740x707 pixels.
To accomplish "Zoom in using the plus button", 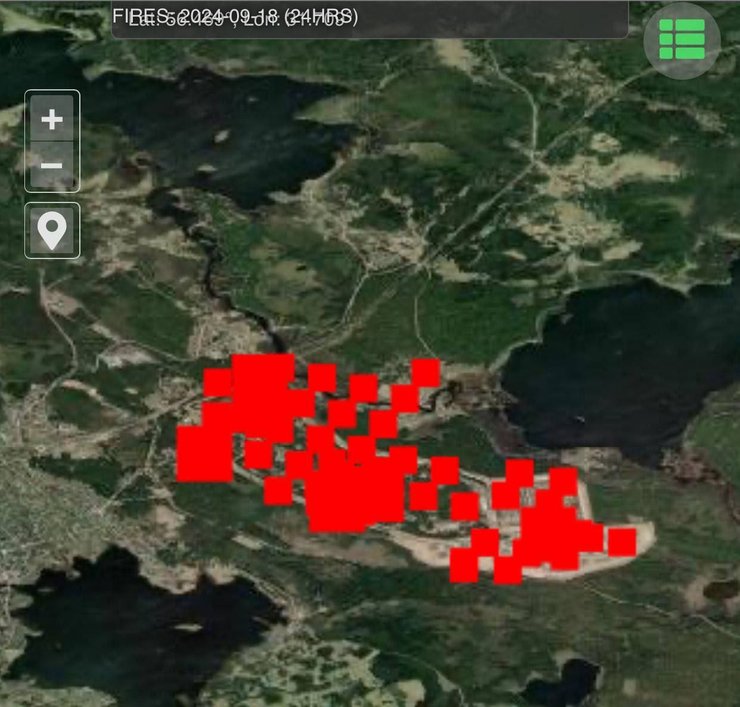I will (x=52, y=119).
